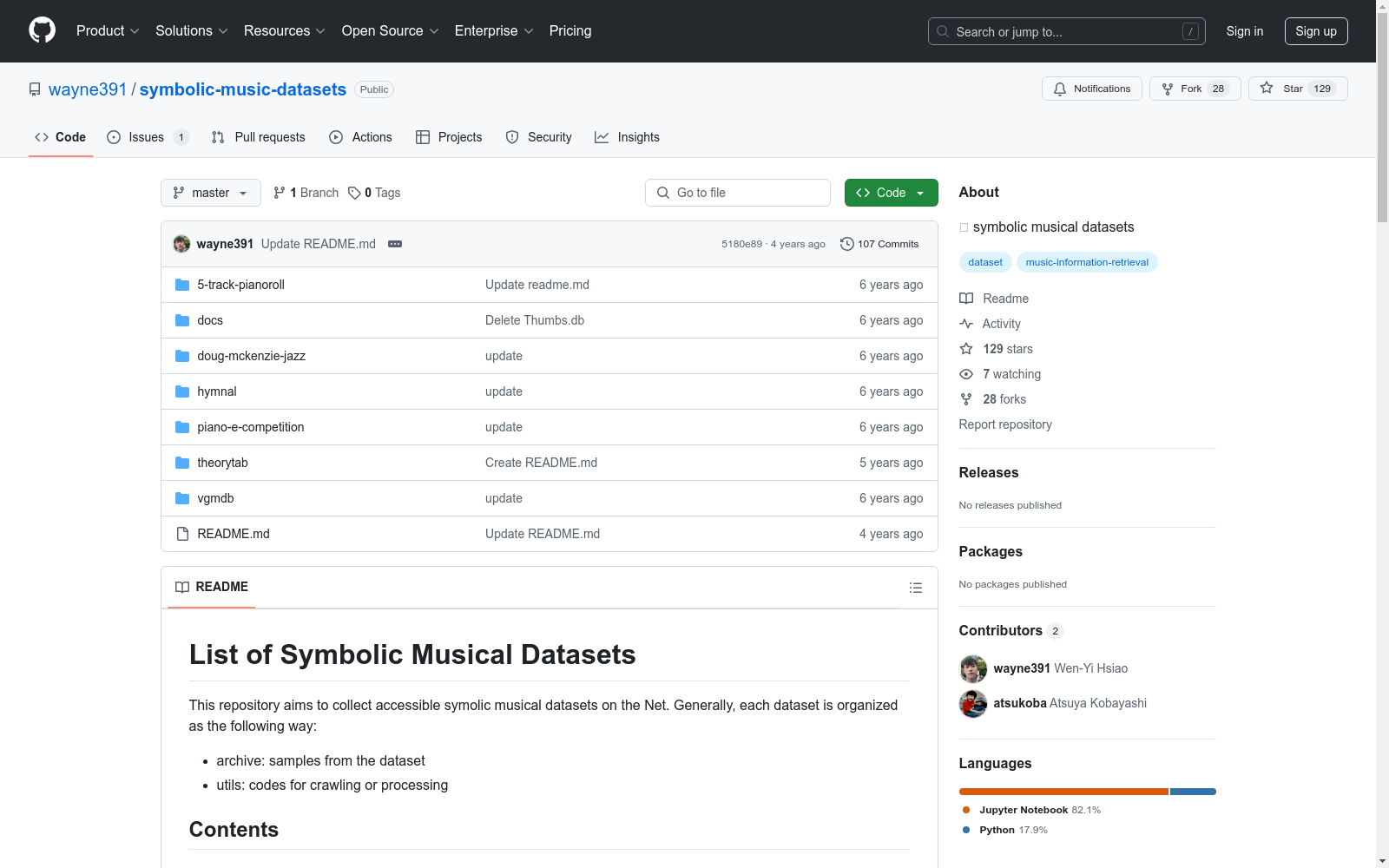Viewport: 1389px width, 868px height.
Task: Click the folder icon beside vgmdb
Action: (x=182, y=498)
